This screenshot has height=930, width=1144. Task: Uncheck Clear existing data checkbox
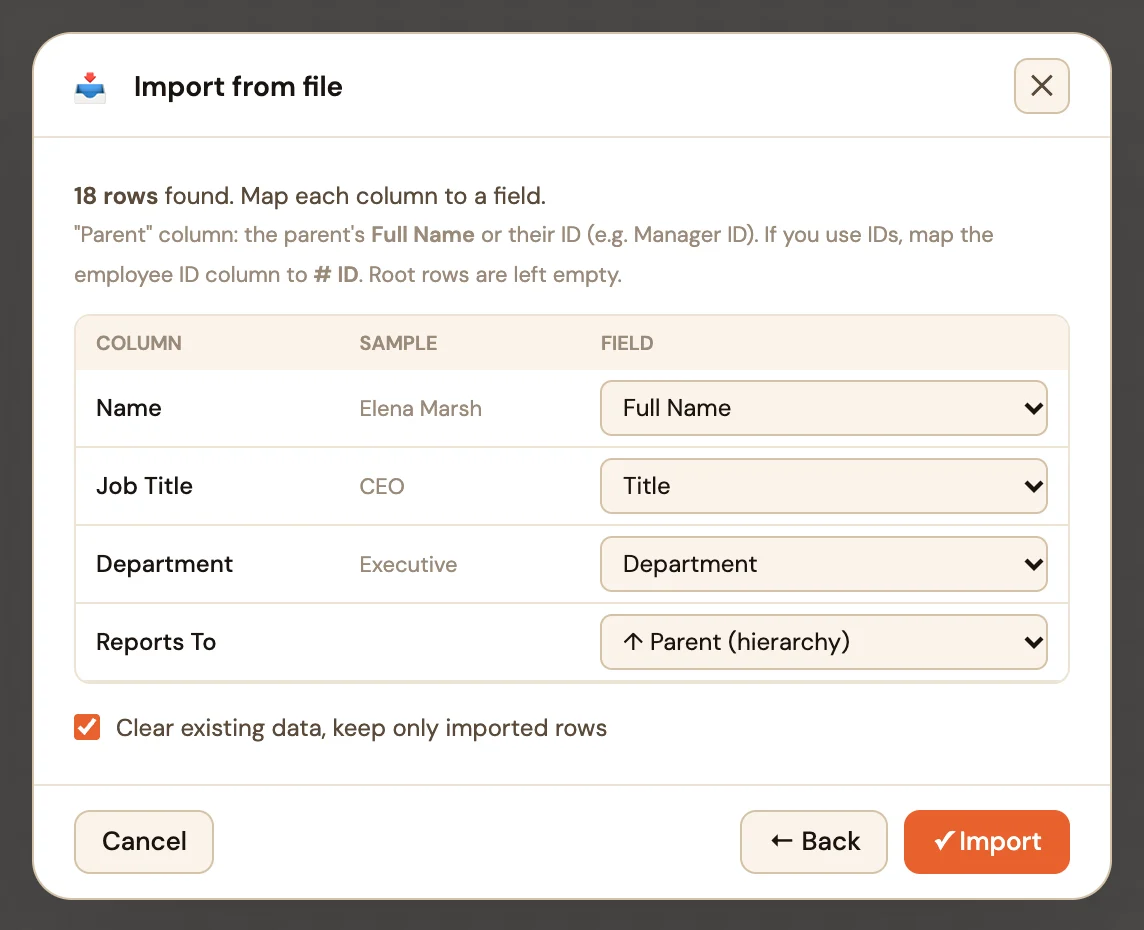pyautogui.click(x=87, y=727)
